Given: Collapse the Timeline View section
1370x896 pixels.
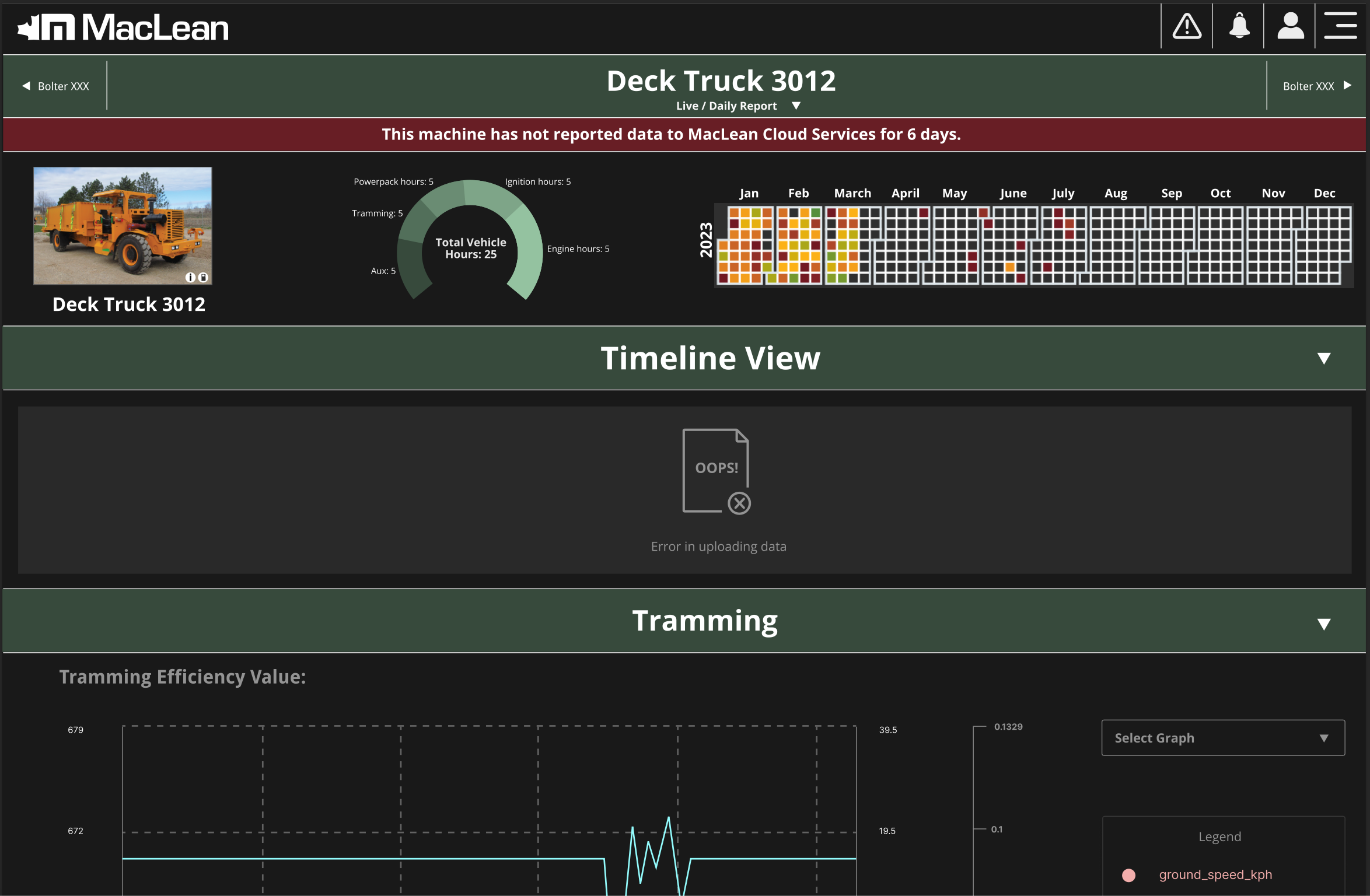Looking at the screenshot, I should (x=1324, y=358).
